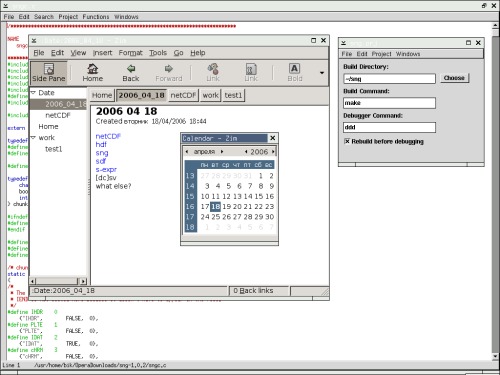
Task: Select test1 in the side pane tree
Action: coord(54,149)
